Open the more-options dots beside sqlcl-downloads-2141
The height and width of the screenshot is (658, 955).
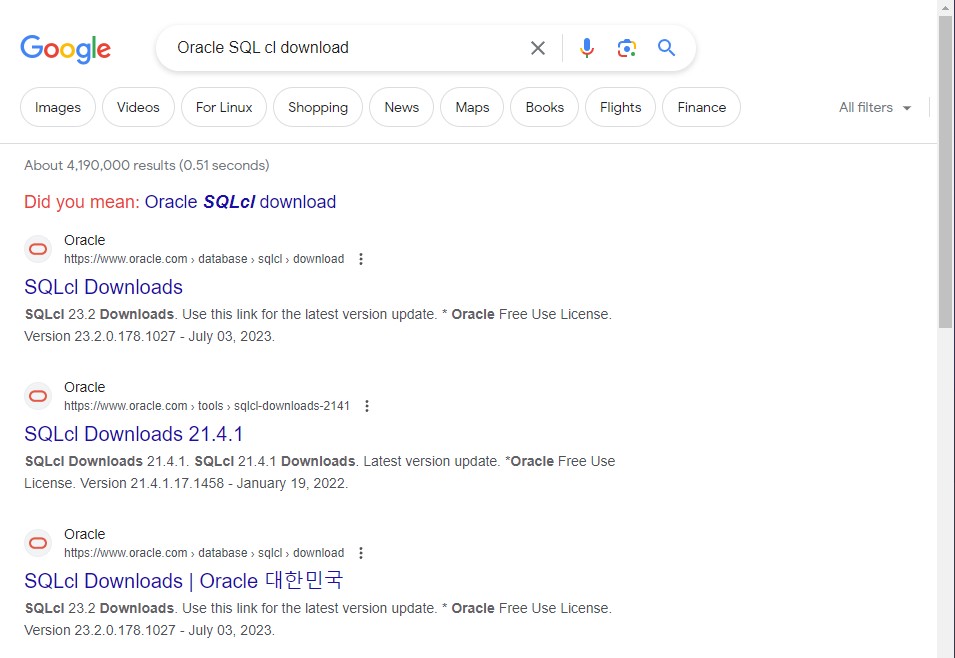click(367, 406)
